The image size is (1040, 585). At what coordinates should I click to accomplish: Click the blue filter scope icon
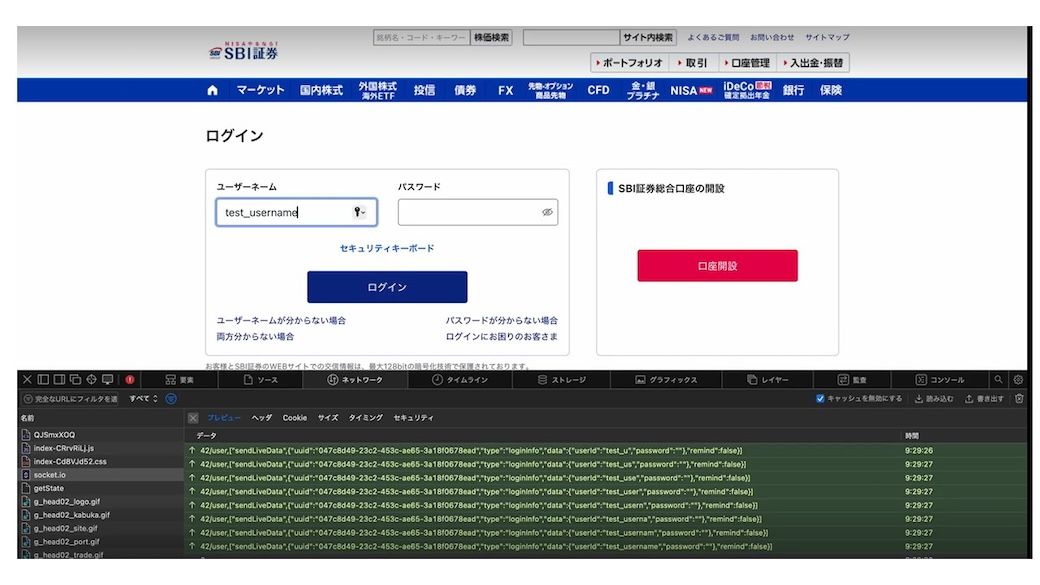coord(171,399)
